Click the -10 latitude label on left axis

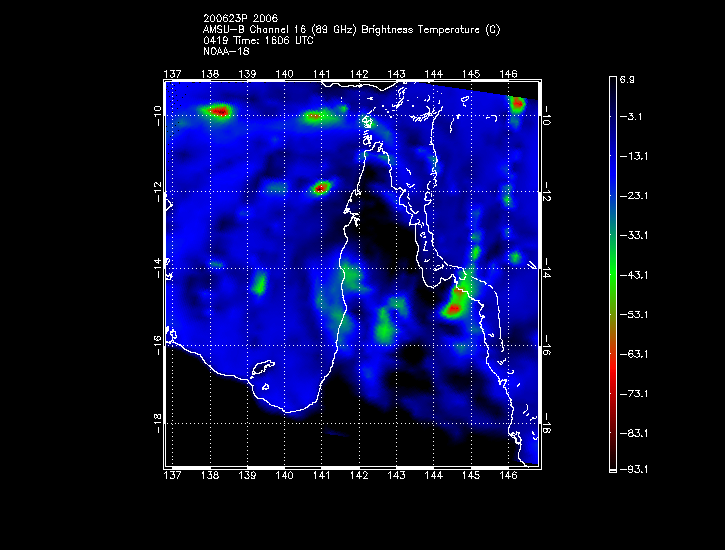(158, 116)
